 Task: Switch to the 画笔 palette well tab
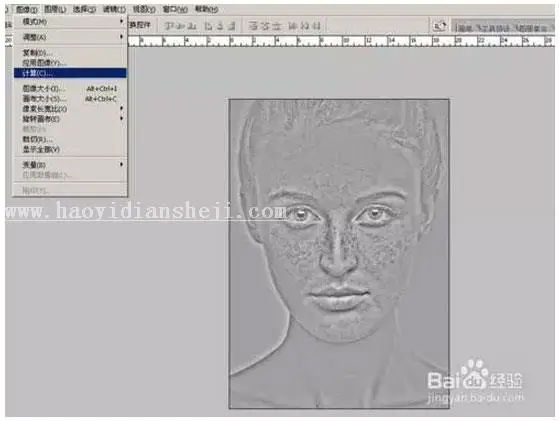[x=465, y=28]
